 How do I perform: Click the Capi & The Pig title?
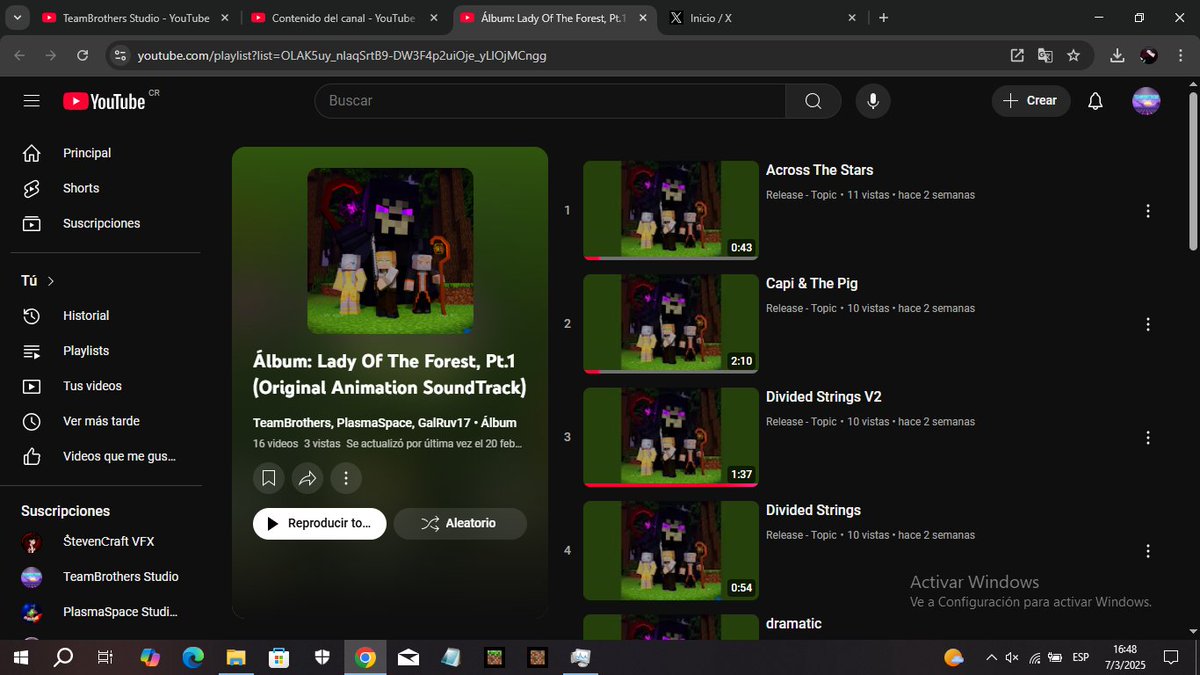[811, 283]
